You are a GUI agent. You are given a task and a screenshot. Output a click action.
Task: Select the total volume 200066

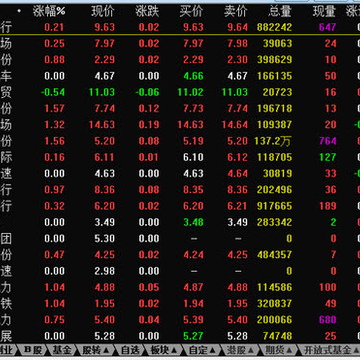pos(274,320)
